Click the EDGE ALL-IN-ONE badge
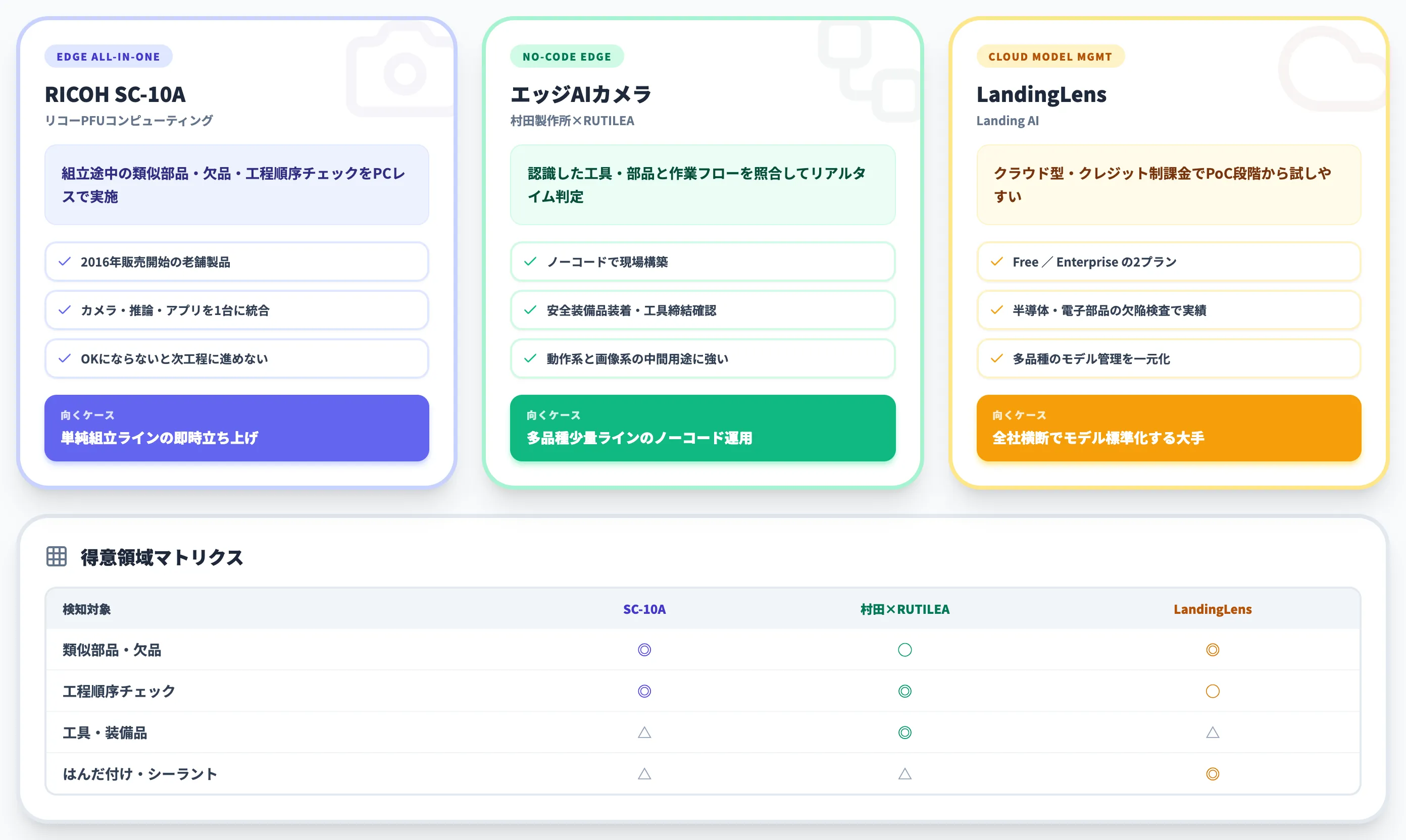Viewport: 1406px width, 840px height. click(x=108, y=57)
